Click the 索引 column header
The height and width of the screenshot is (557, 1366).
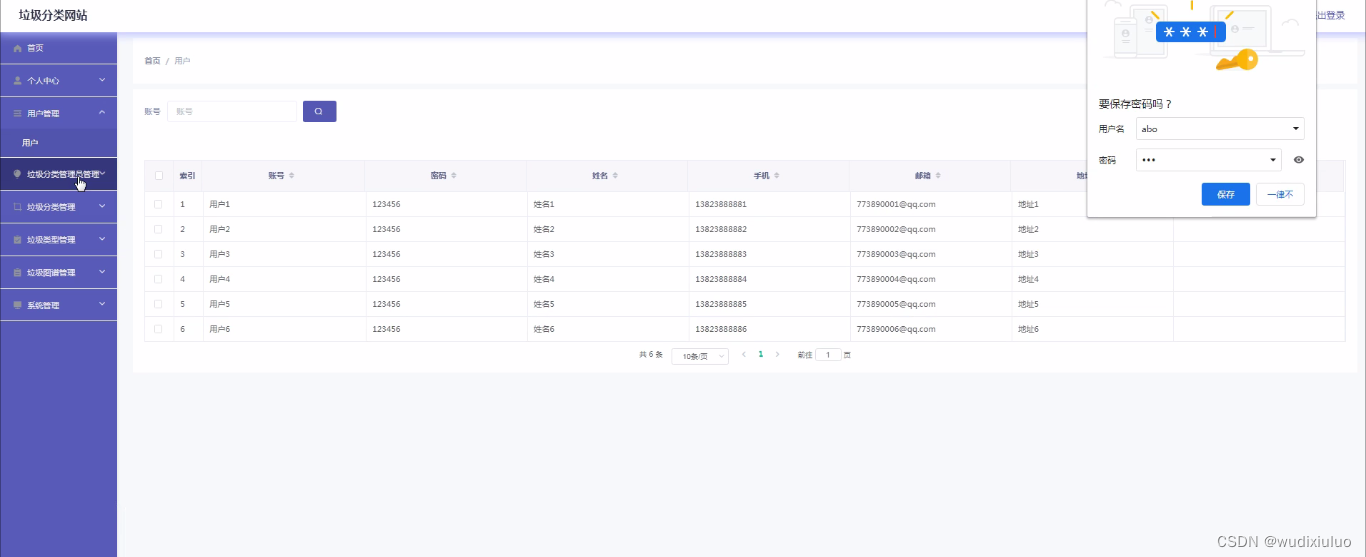(187, 176)
